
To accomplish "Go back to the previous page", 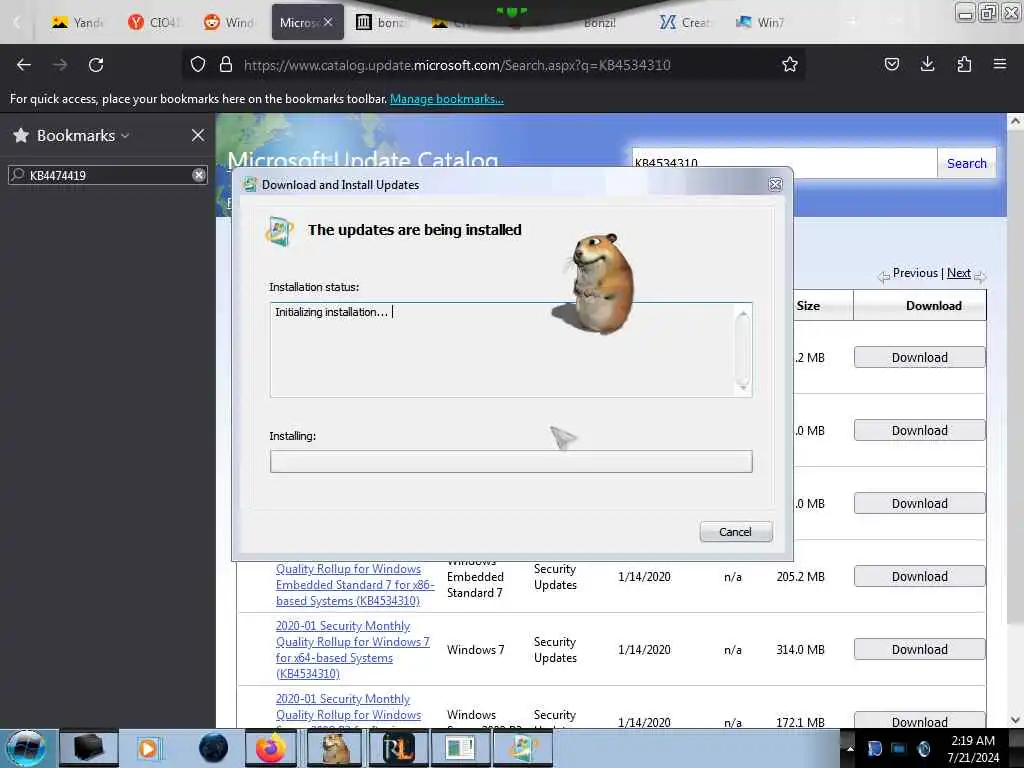I will click(x=24, y=65).
